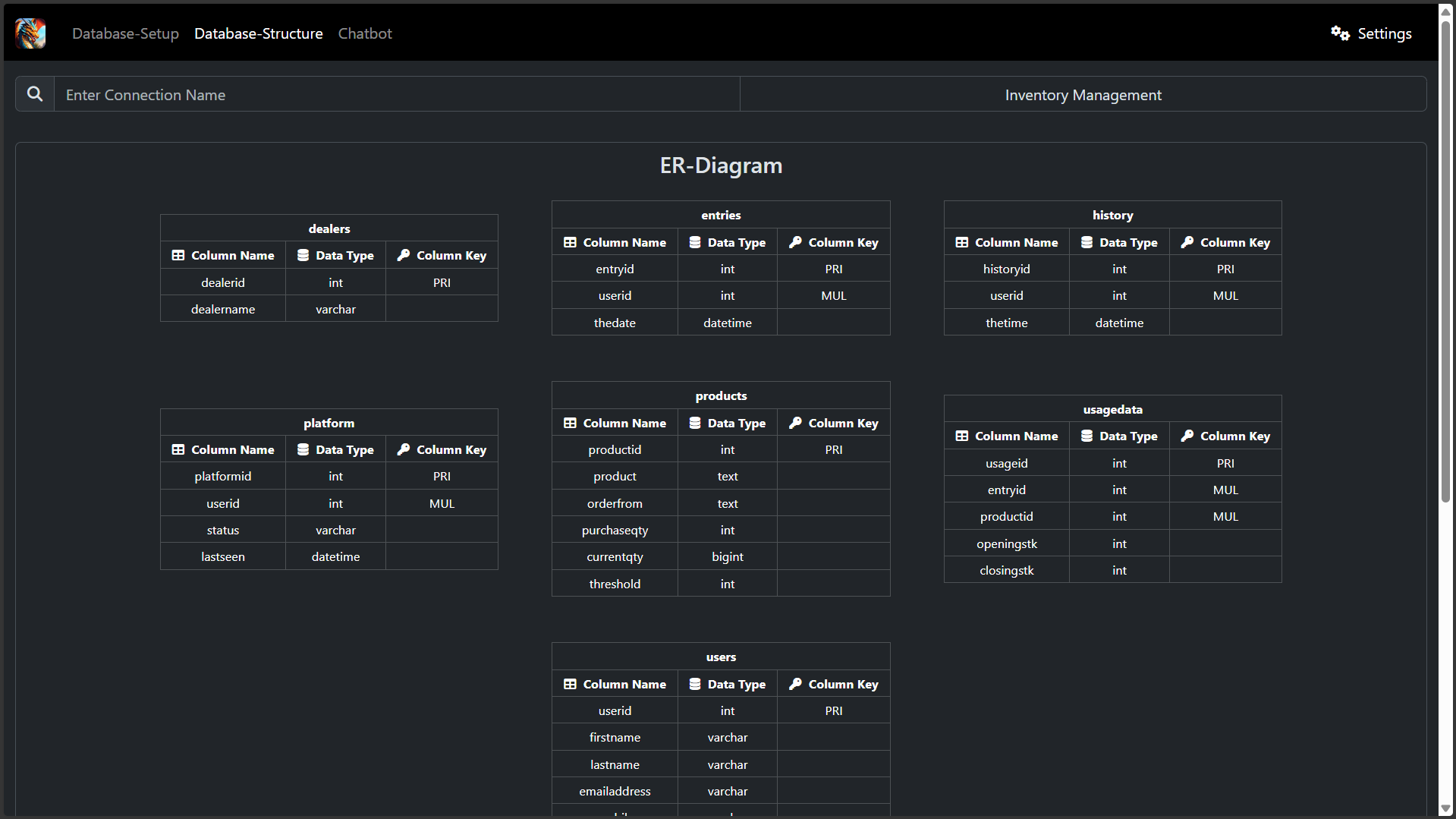Screen dimensions: 1456x819
Task: Click the table grid icon in dealers header
Action: [x=178, y=256]
